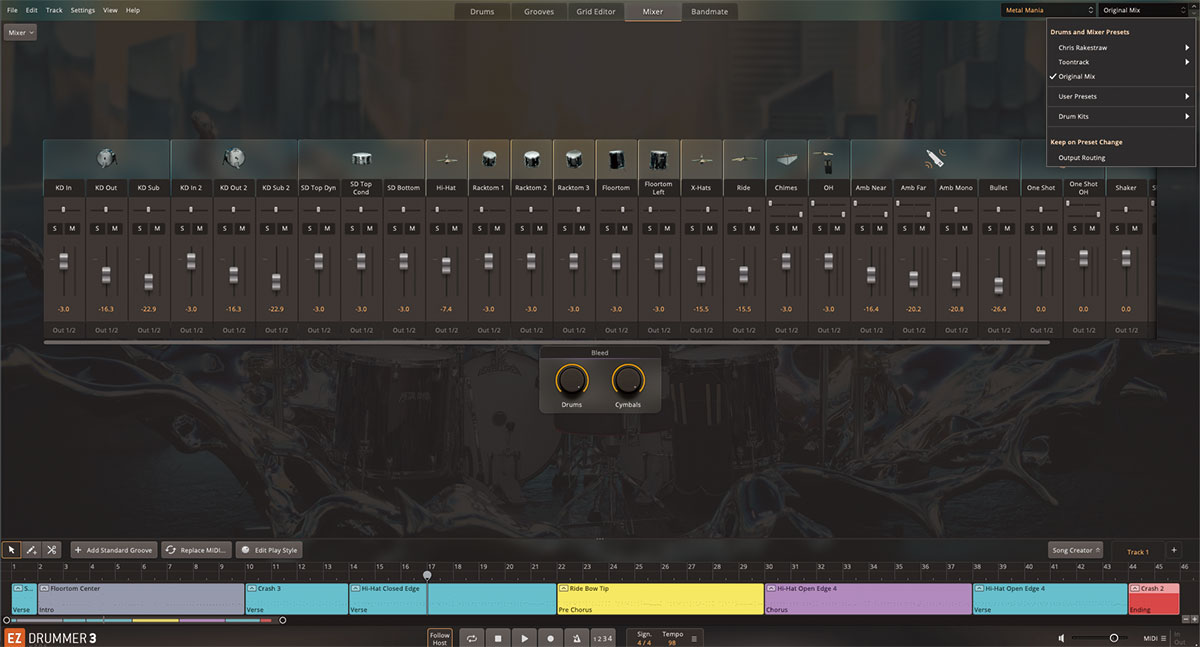Viewport: 1200px width, 647px height.
Task: Select the pencil draw tool
Action: (x=31, y=550)
